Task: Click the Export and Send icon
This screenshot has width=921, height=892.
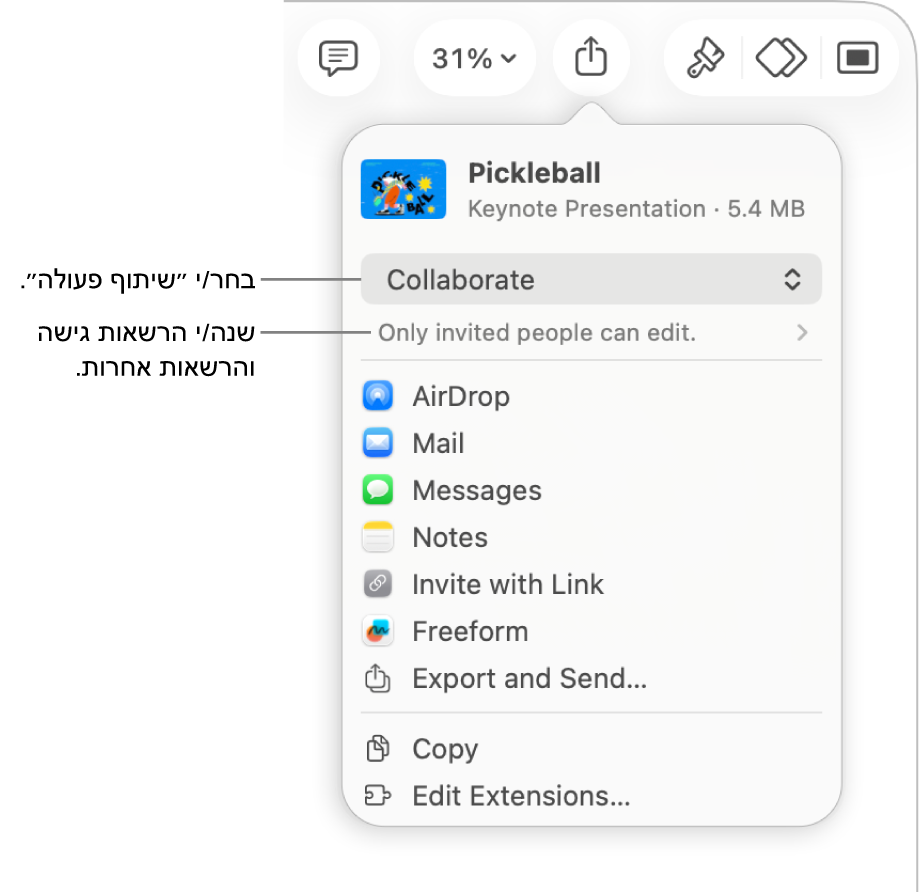Action: (x=378, y=678)
